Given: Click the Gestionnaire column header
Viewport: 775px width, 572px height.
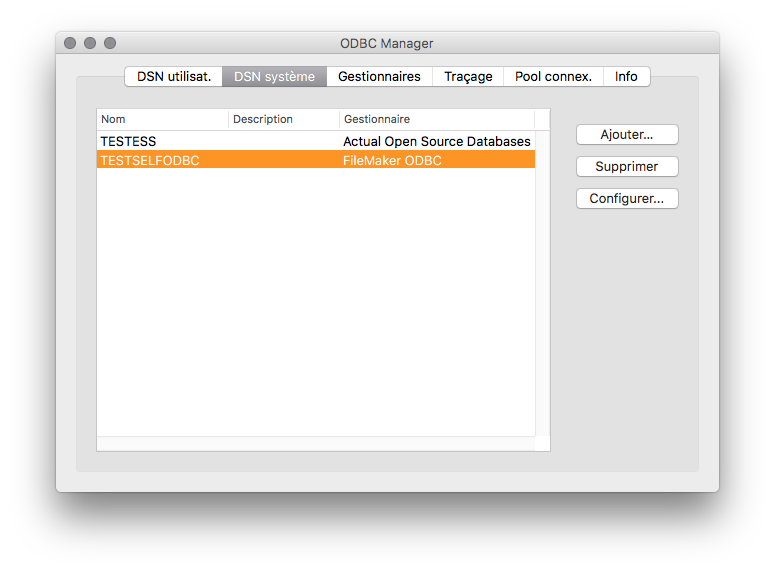Looking at the screenshot, I should (x=437, y=119).
